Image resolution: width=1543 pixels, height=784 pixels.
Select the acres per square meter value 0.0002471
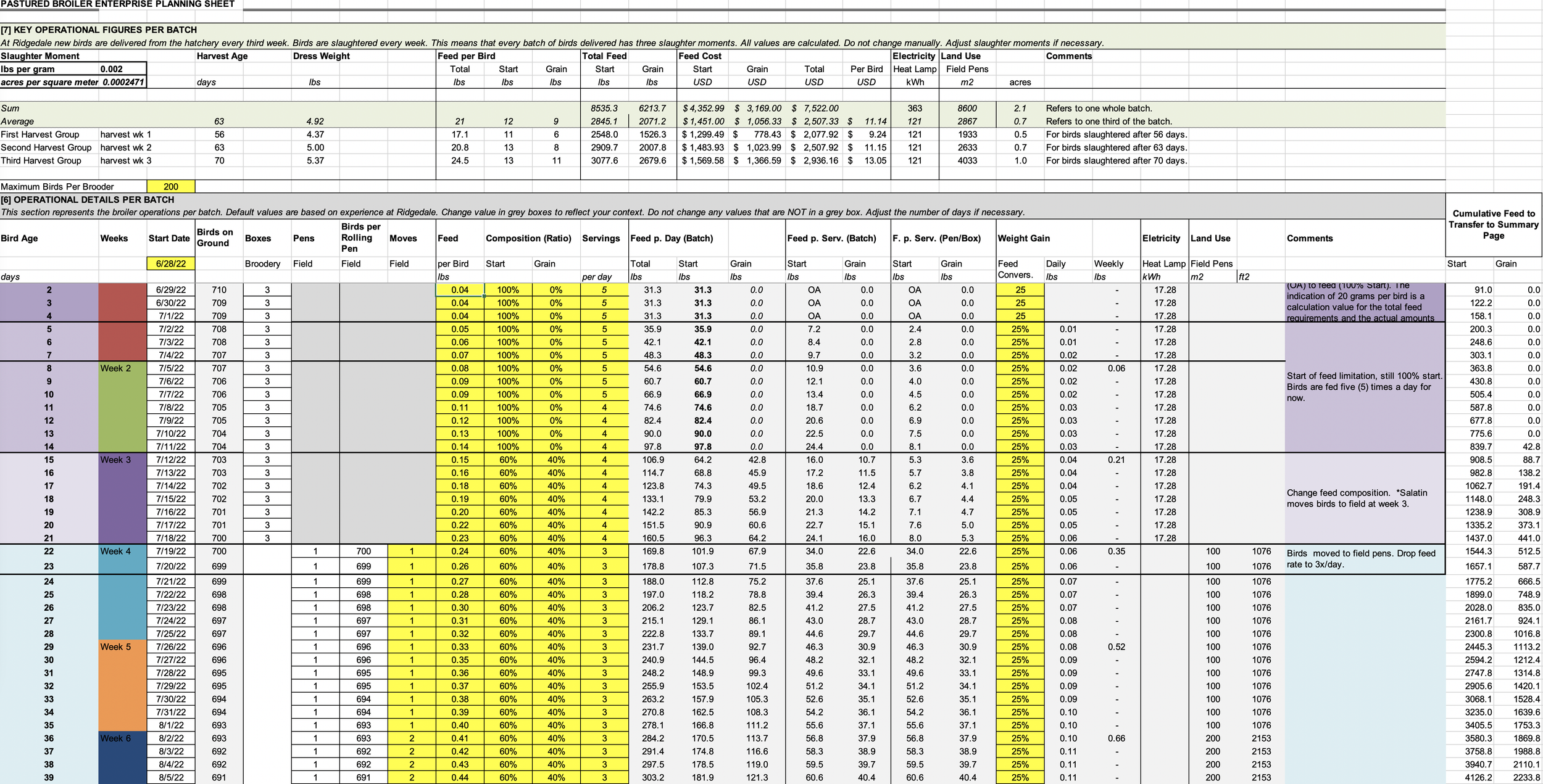123,82
